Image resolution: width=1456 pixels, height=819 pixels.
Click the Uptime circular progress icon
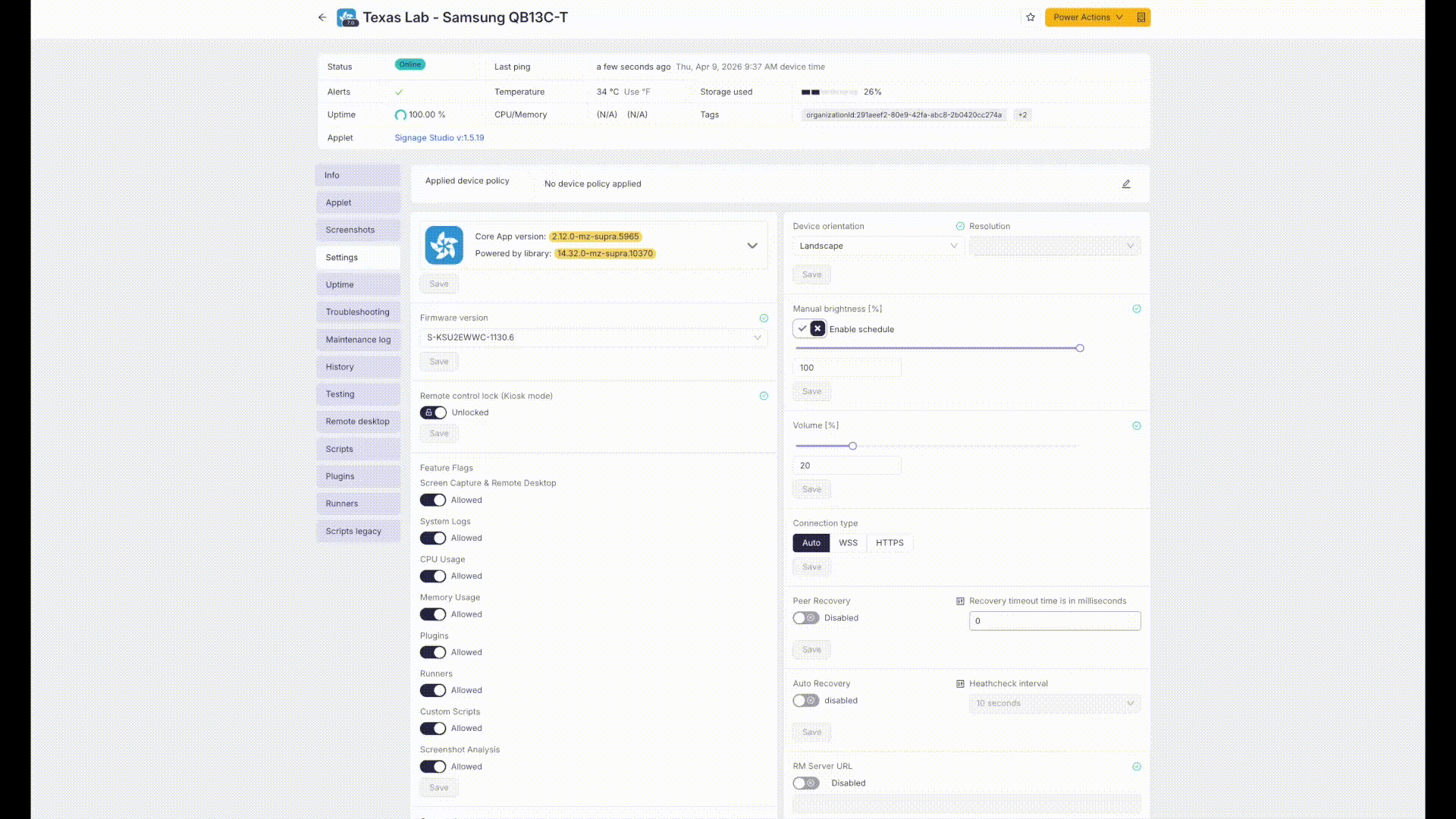coord(400,115)
